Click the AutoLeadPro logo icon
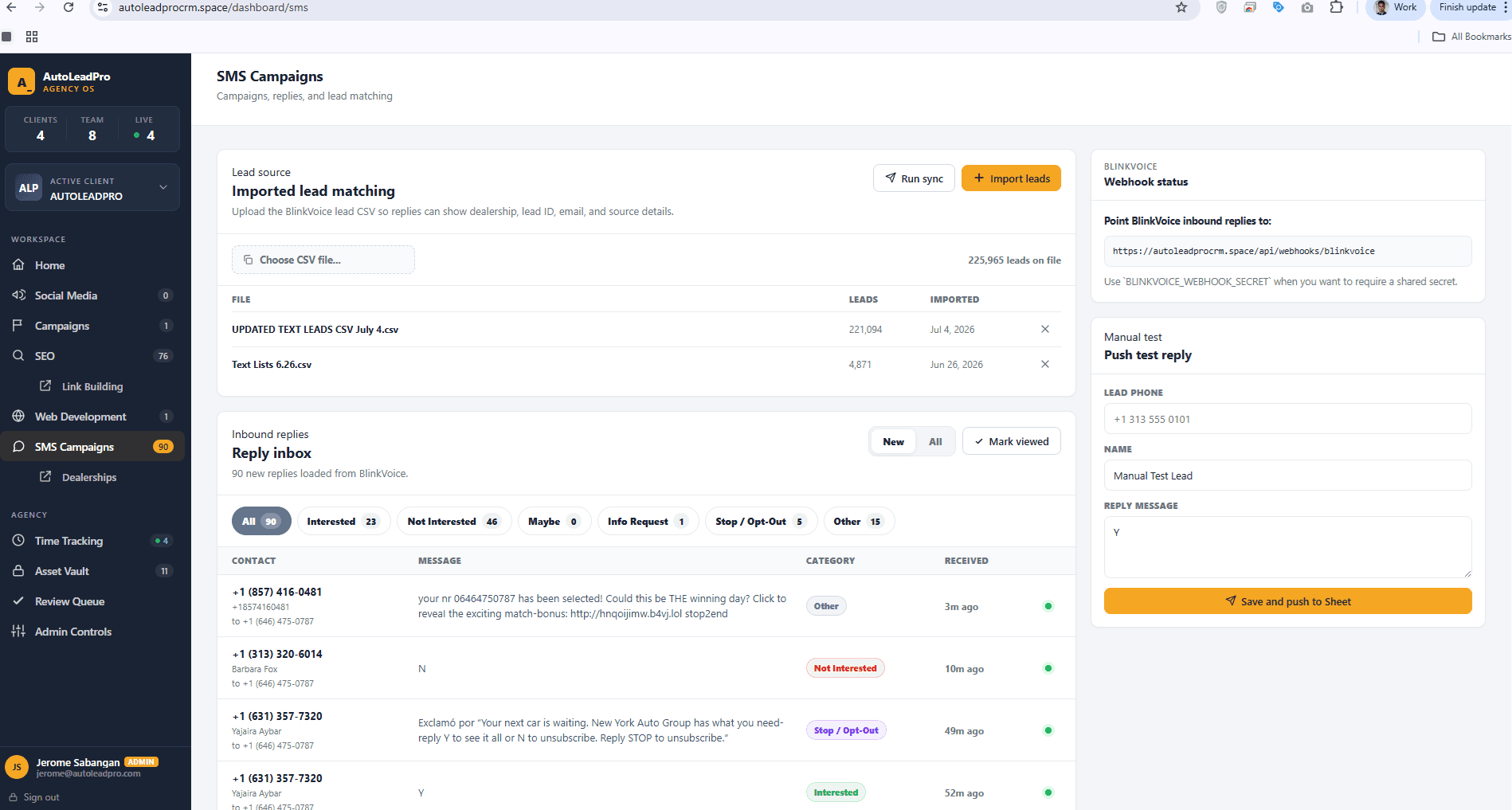Screen dimensions: 1512x810 tap(22, 81)
